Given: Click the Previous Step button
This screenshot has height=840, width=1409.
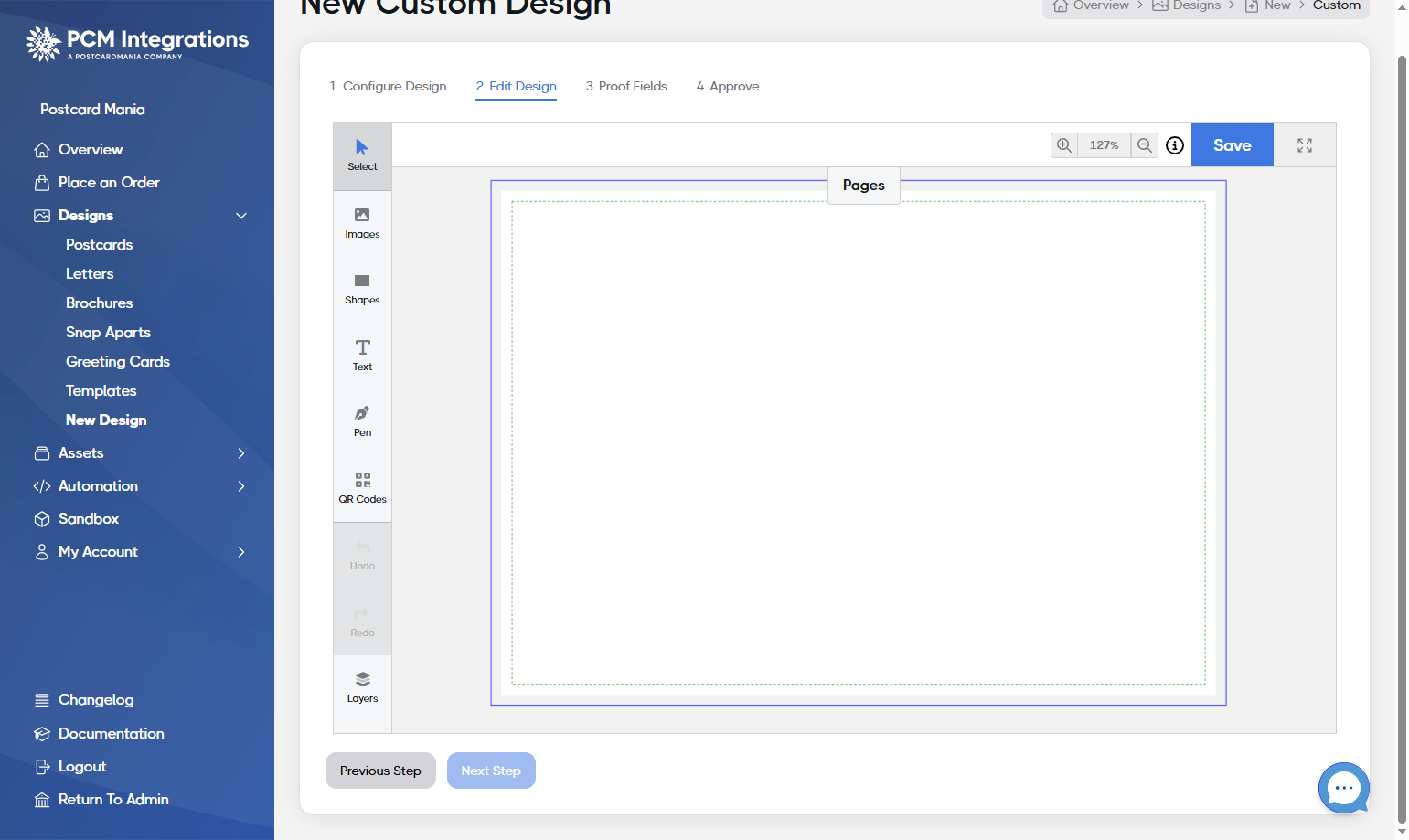Looking at the screenshot, I should pos(380,771).
